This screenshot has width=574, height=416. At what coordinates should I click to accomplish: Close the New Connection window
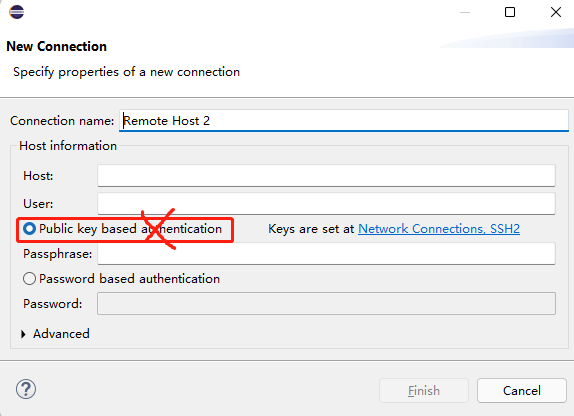pos(556,12)
